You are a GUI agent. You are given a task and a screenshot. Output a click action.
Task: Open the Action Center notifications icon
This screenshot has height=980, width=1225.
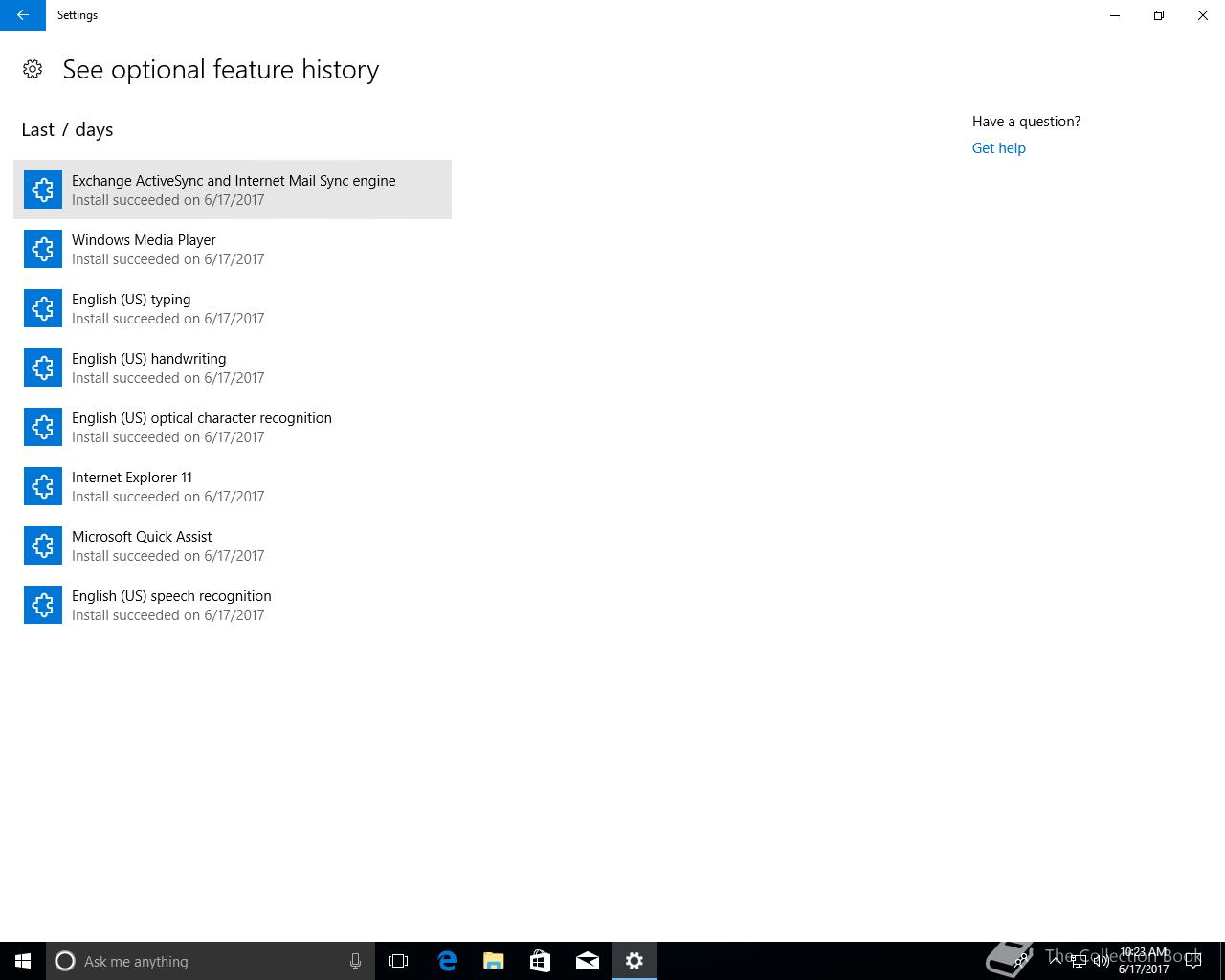point(1192,961)
